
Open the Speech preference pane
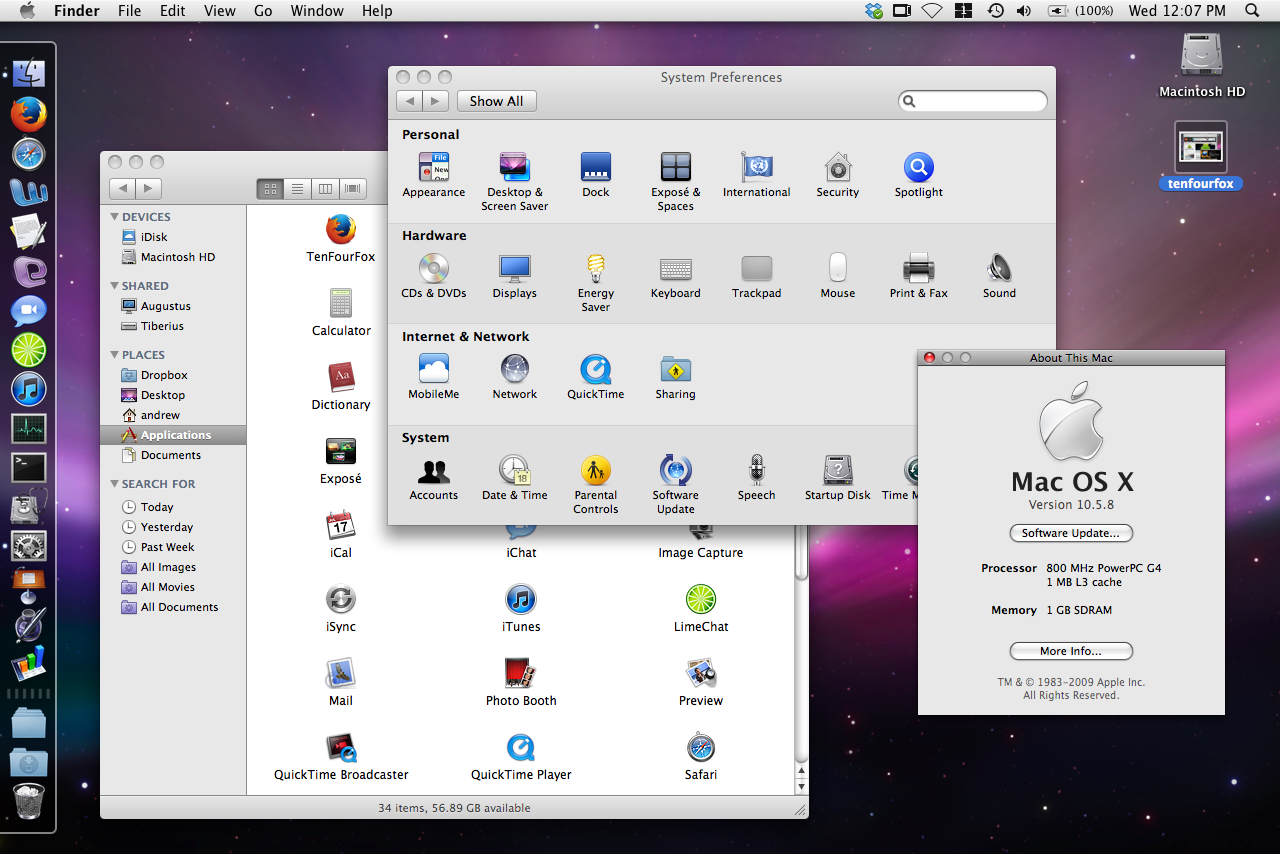(756, 470)
